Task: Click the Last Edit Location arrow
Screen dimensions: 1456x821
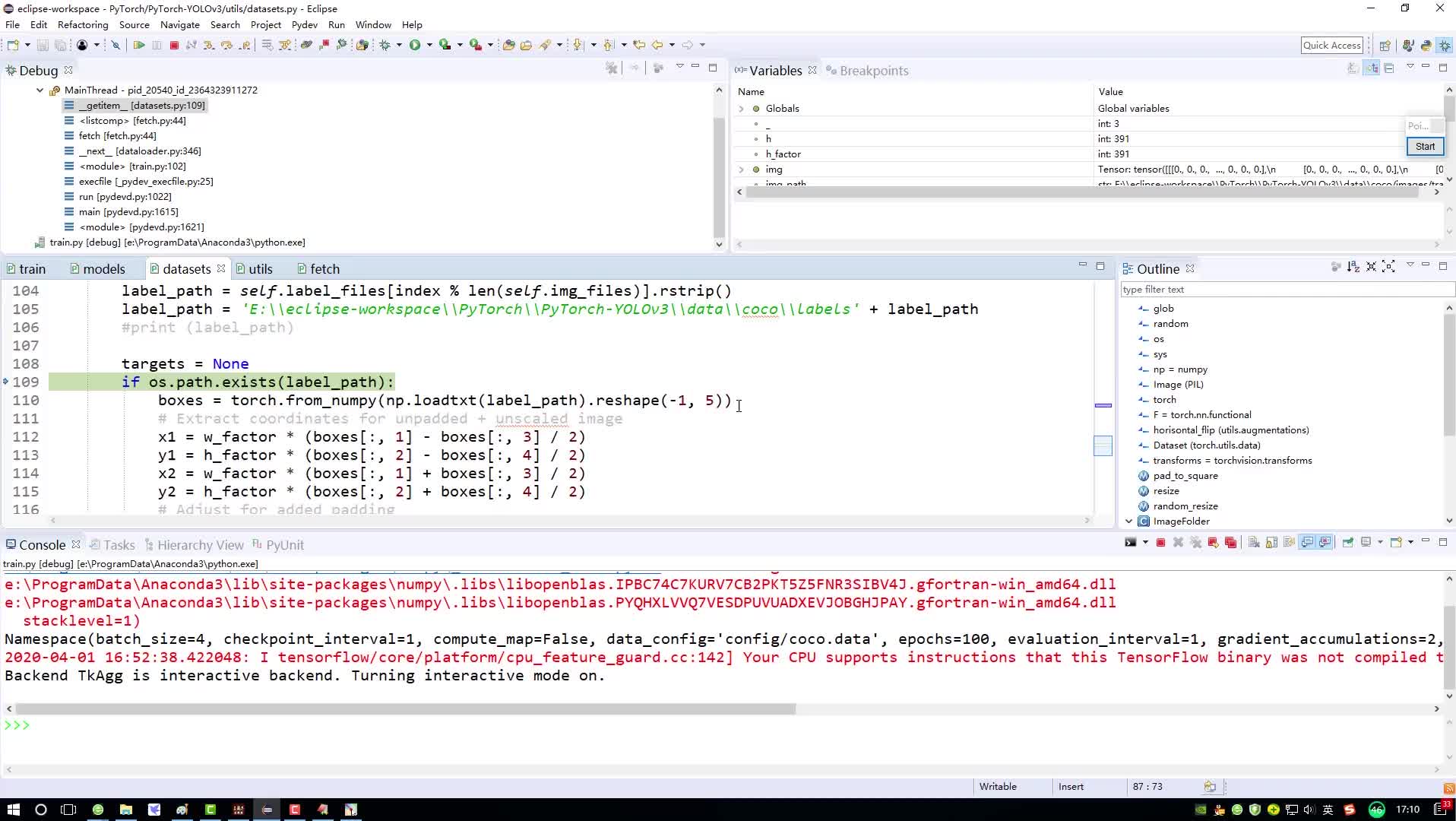Action: 639,46
